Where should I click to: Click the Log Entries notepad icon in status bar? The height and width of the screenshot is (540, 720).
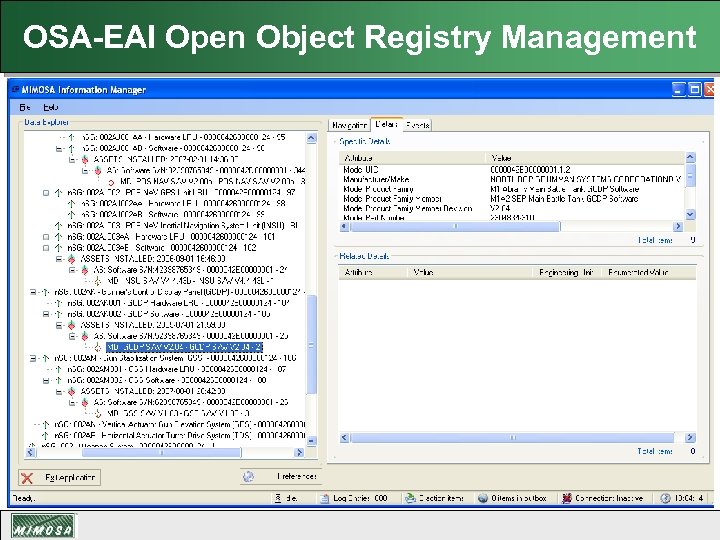(325, 498)
